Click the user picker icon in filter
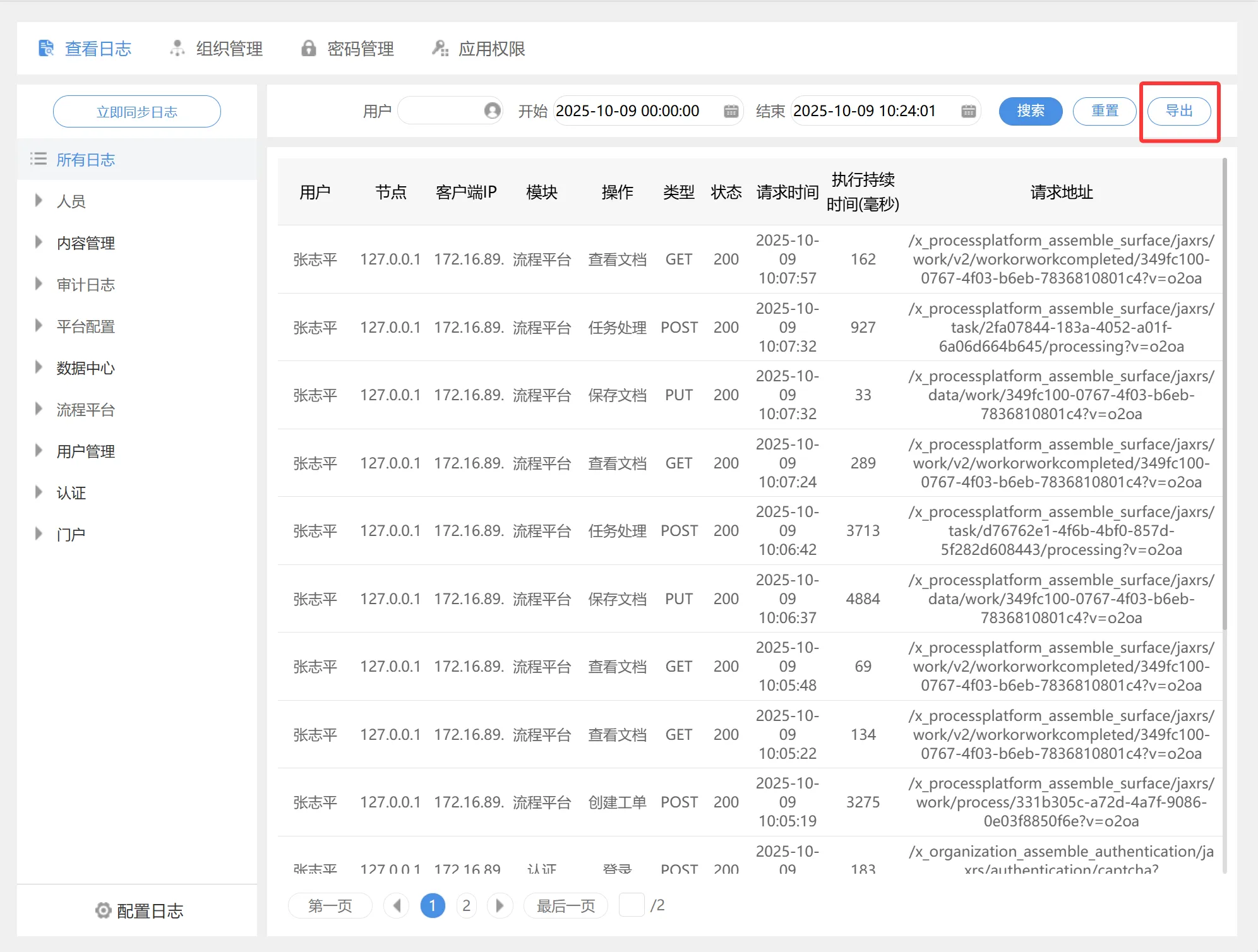The image size is (1258, 952). pos(492,111)
